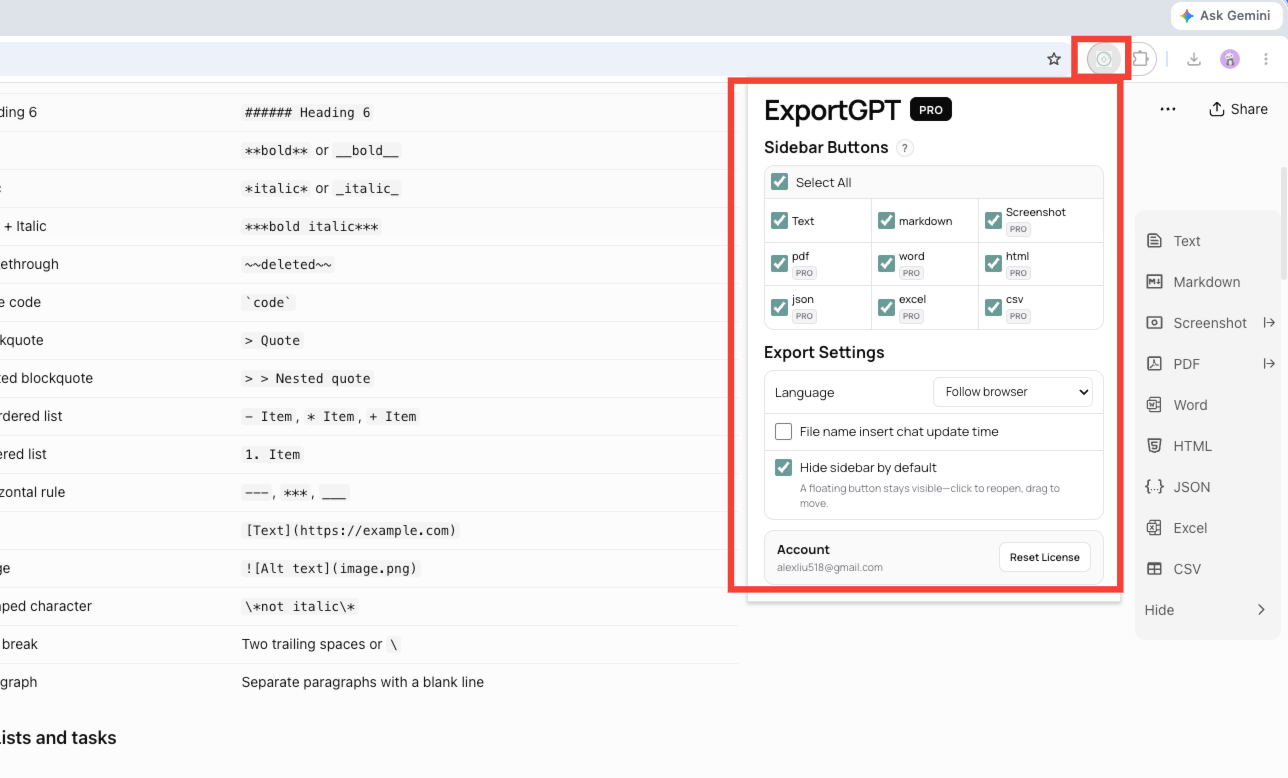
Task: Click the Share button
Action: click(1238, 109)
